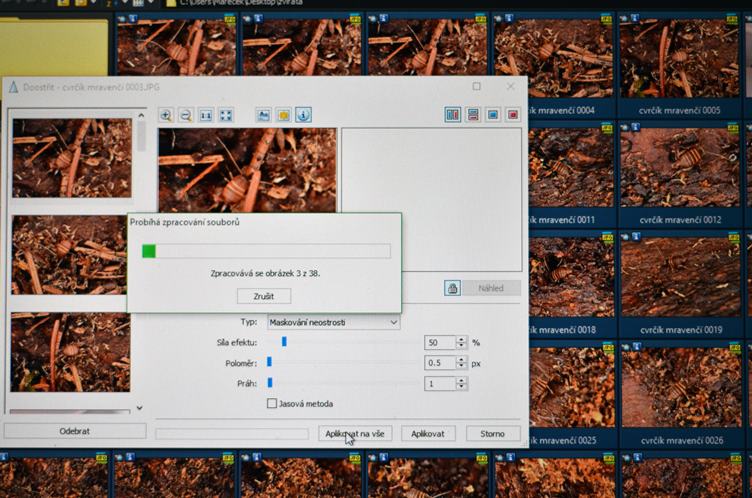Click the Náhled preview button
Viewport: 752px width, 498px height.
pos(491,288)
